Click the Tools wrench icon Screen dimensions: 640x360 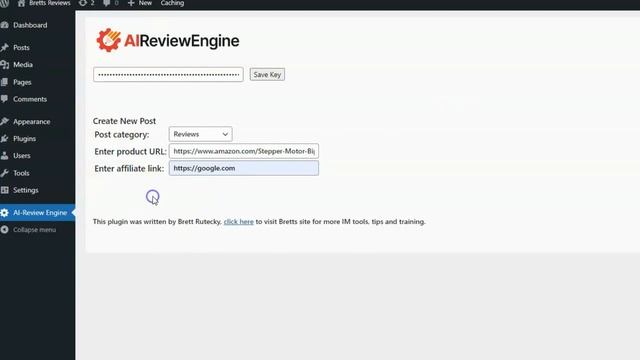(4, 173)
